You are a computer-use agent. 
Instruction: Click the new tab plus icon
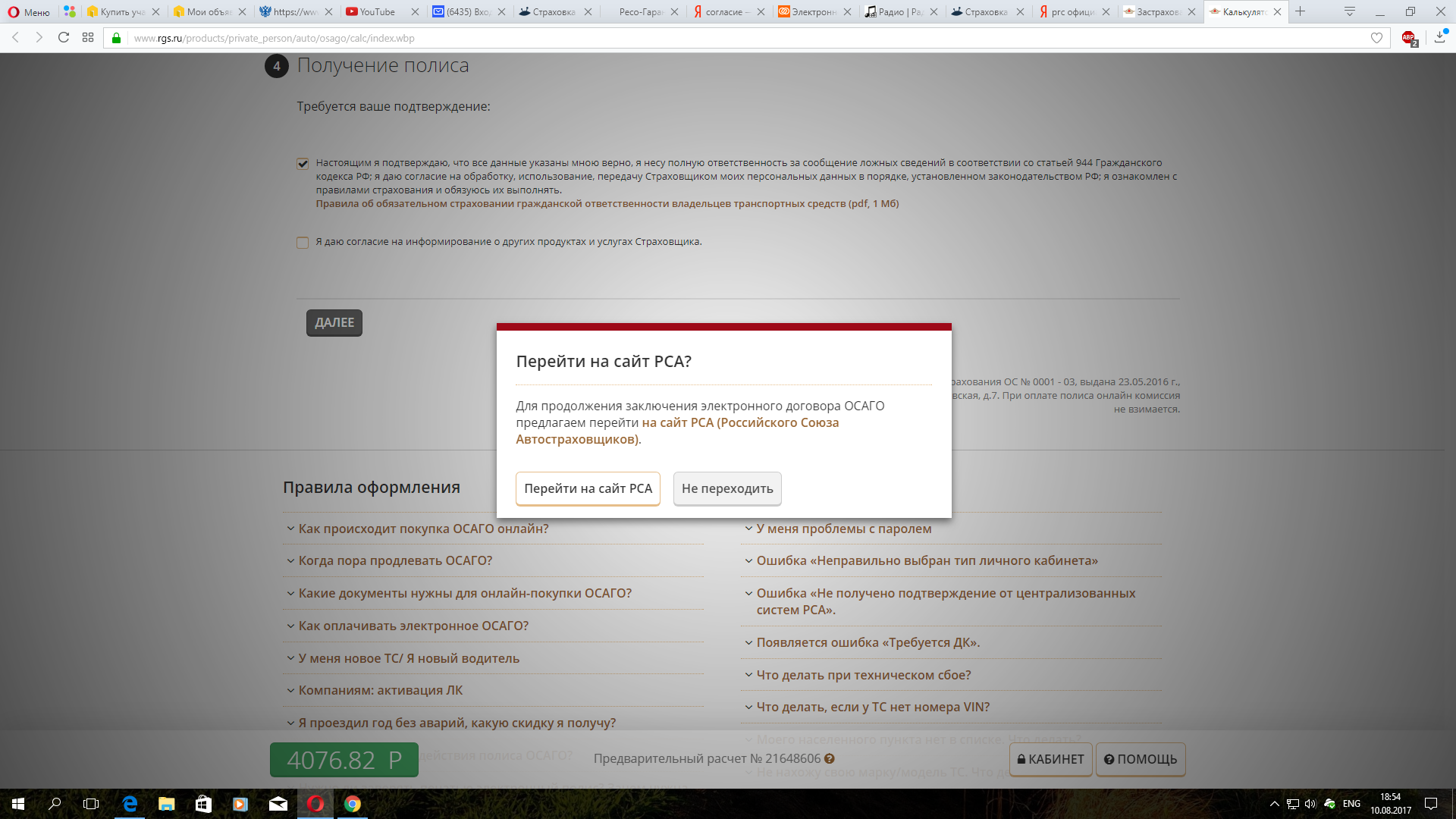(1301, 11)
